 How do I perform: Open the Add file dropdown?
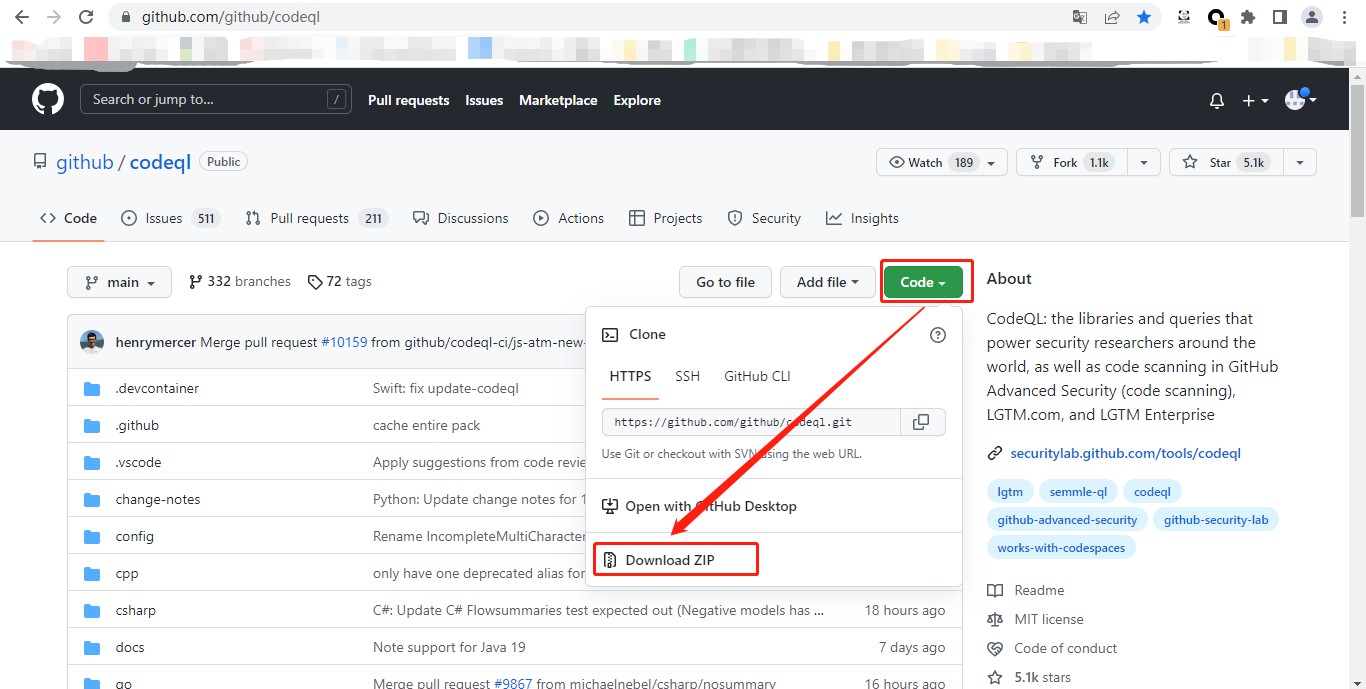click(827, 282)
